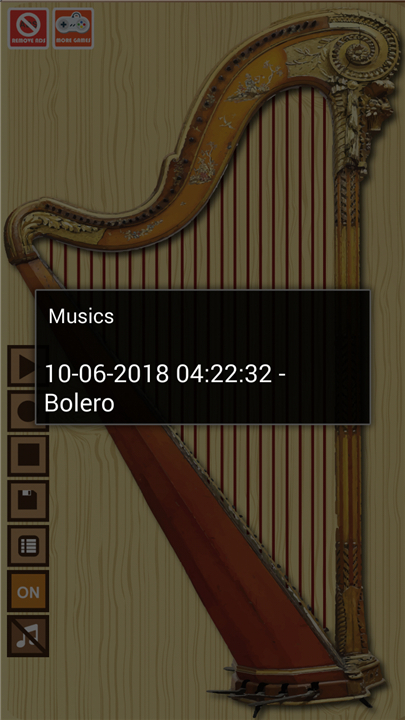Image resolution: width=405 pixels, height=720 pixels.
Task: Tap the pedals at the harp's base
Action: 285,689
